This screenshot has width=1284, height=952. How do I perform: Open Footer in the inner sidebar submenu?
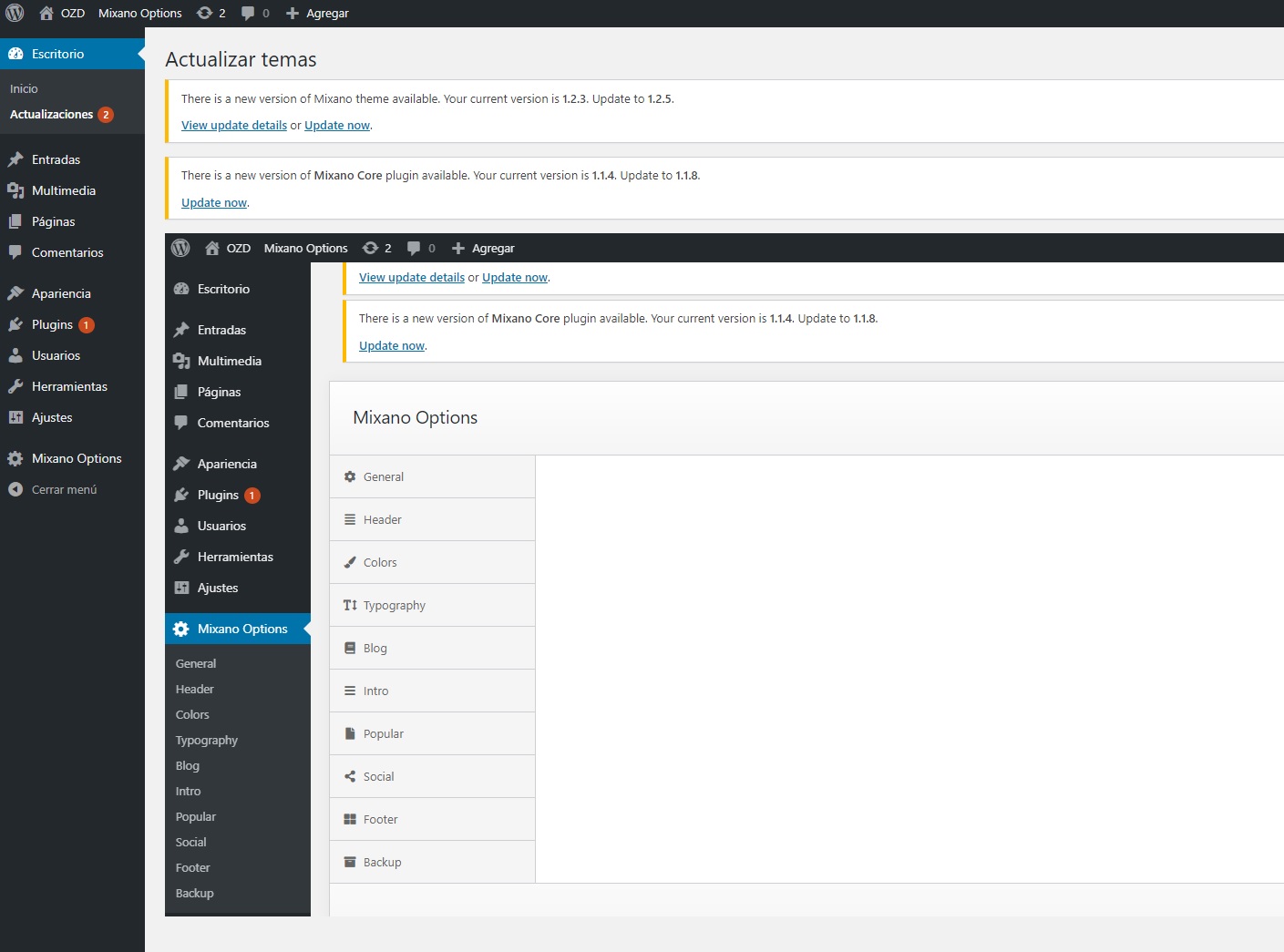tap(193, 868)
